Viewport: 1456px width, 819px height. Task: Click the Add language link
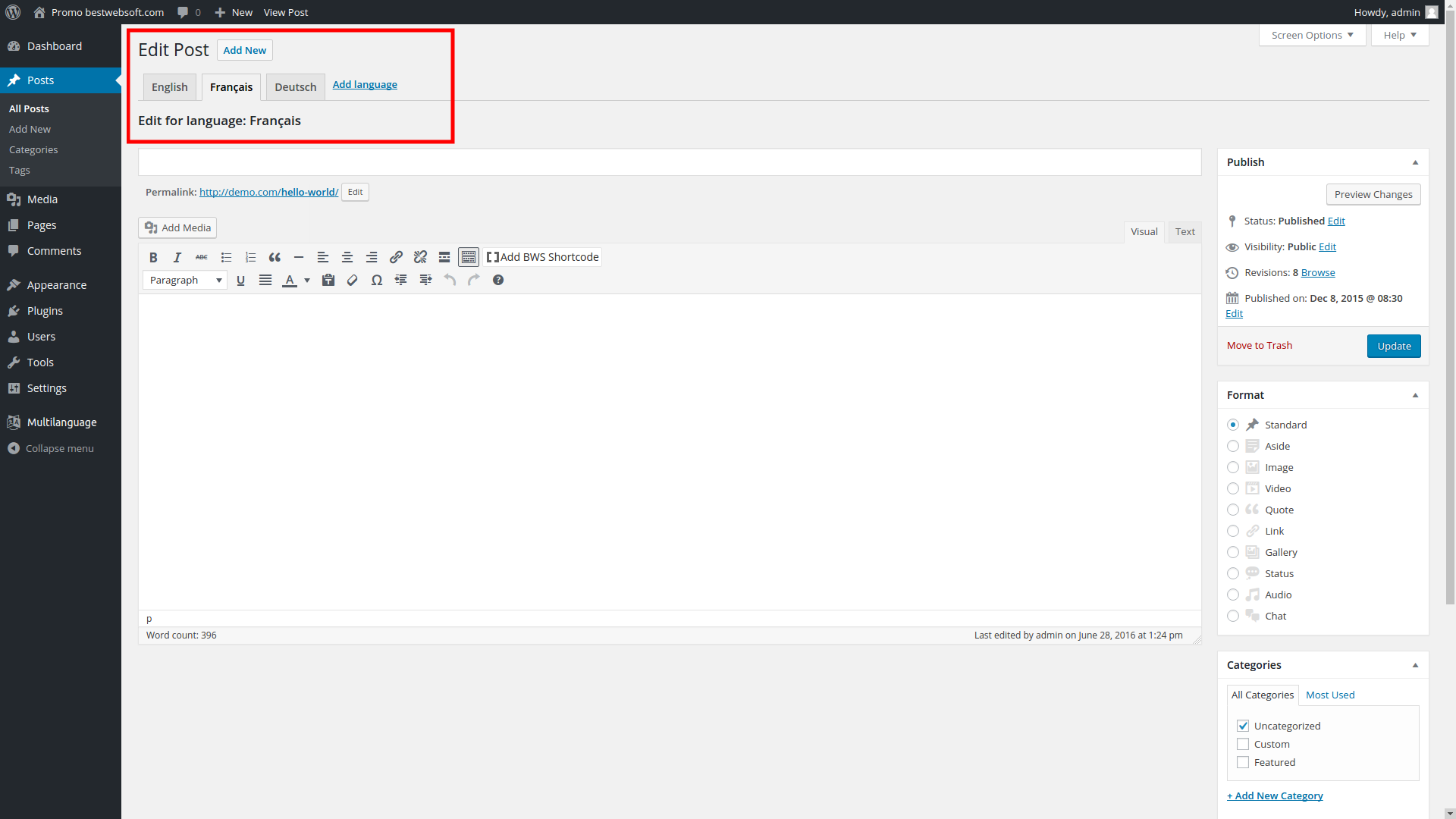tap(365, 84)
